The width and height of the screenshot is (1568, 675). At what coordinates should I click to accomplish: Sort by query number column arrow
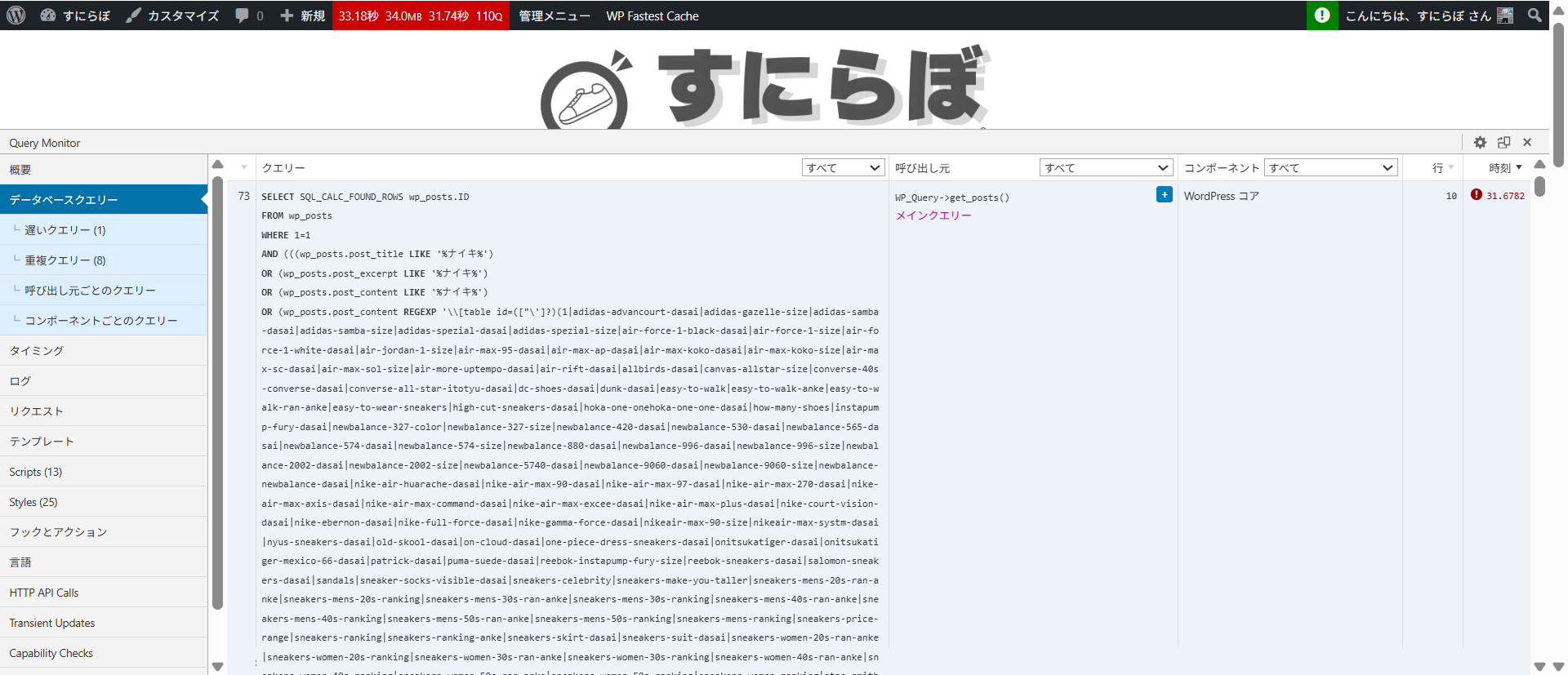244,167
